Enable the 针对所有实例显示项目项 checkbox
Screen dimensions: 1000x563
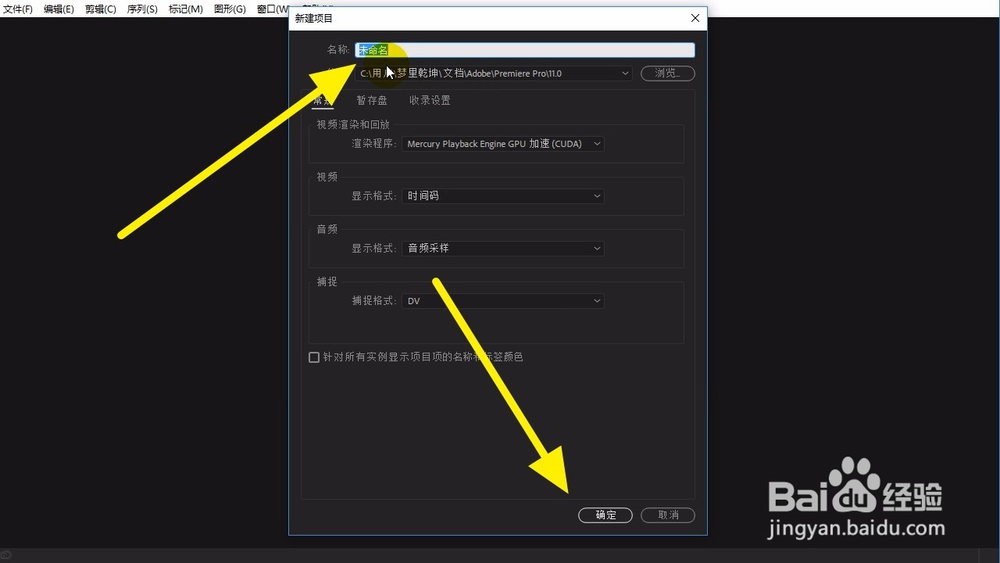(x=314, y=357)
